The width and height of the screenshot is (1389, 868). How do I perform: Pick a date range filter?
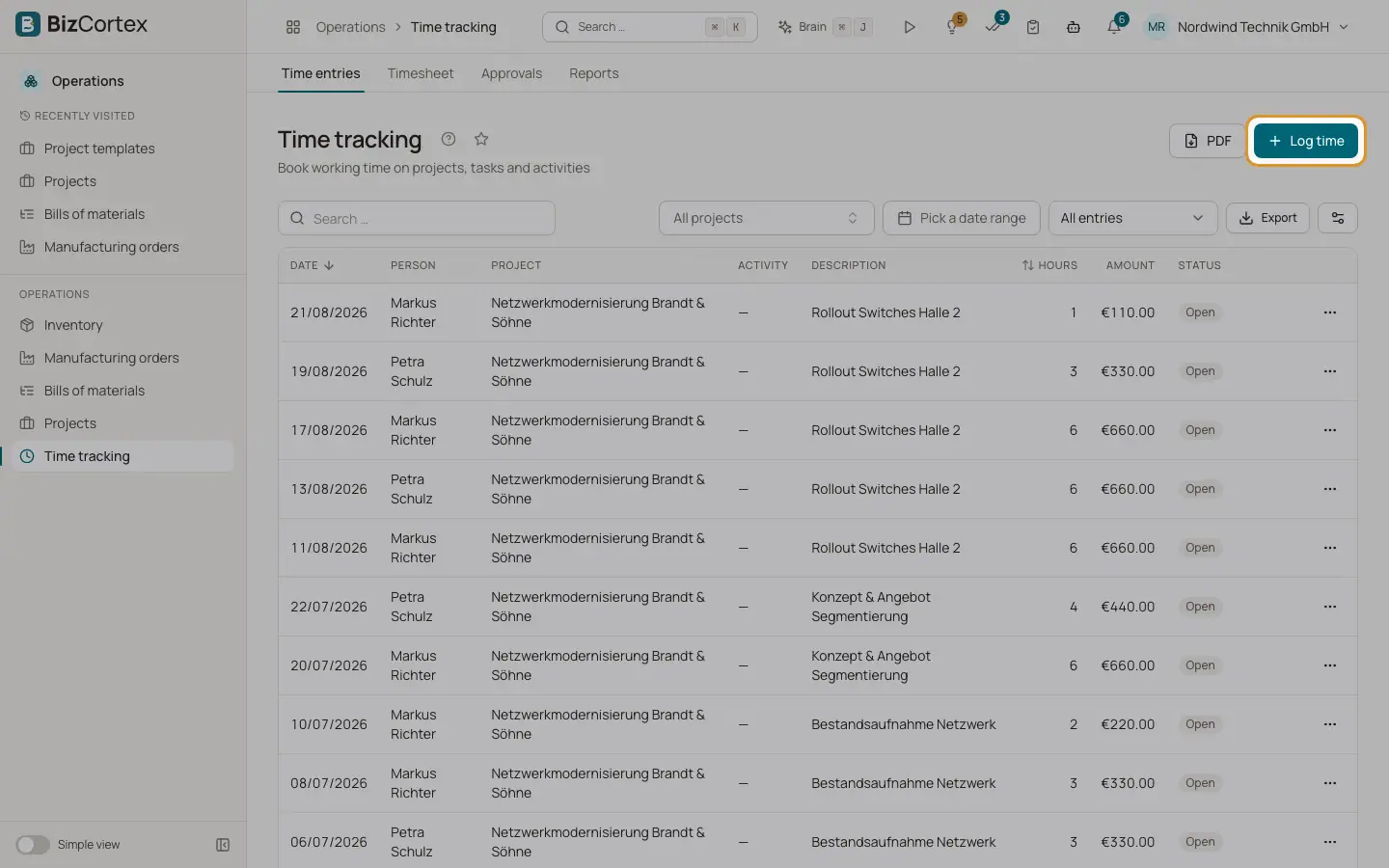click(961, 218)
